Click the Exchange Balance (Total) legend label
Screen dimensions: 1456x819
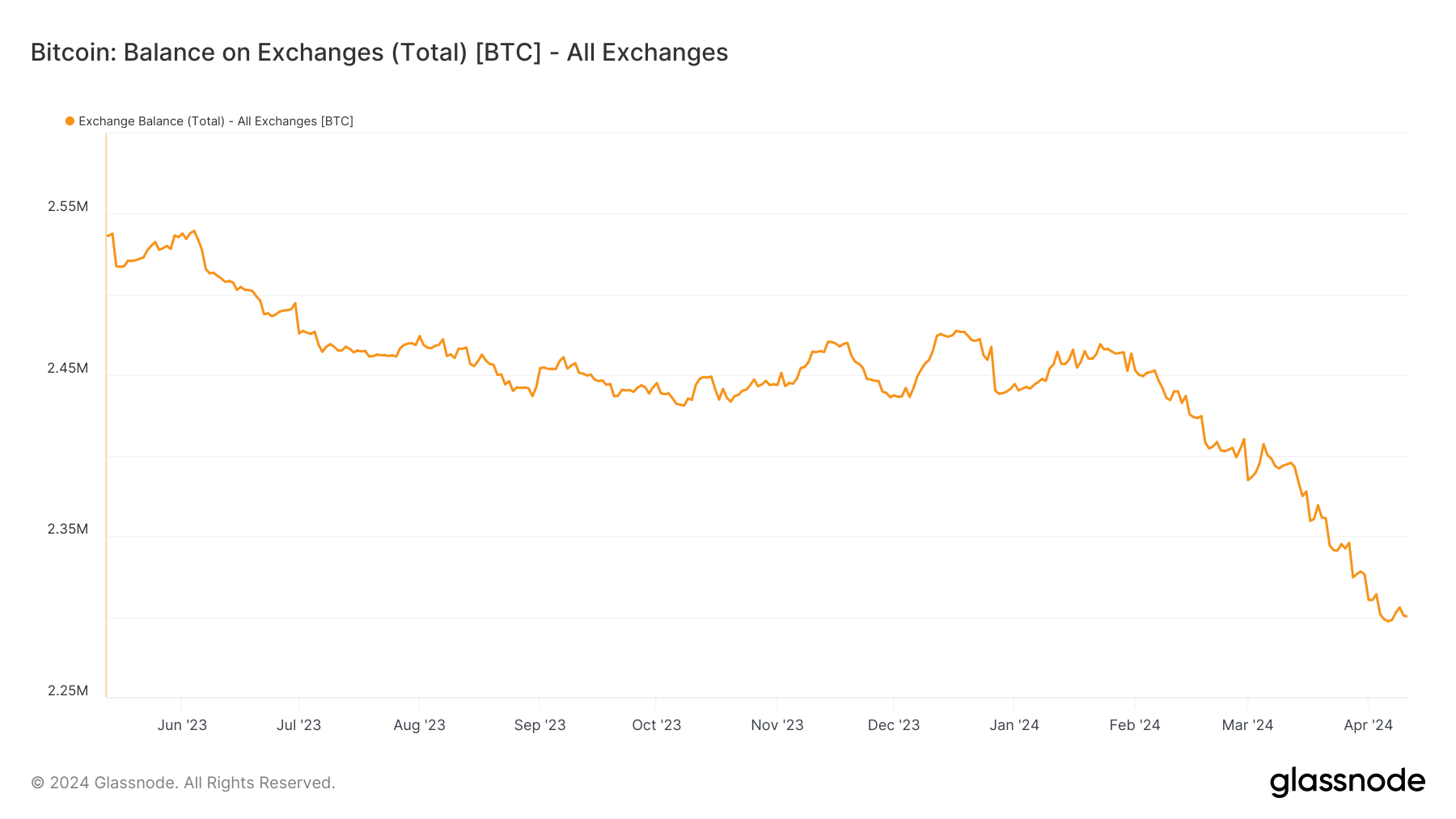click(x=216, y=121)
